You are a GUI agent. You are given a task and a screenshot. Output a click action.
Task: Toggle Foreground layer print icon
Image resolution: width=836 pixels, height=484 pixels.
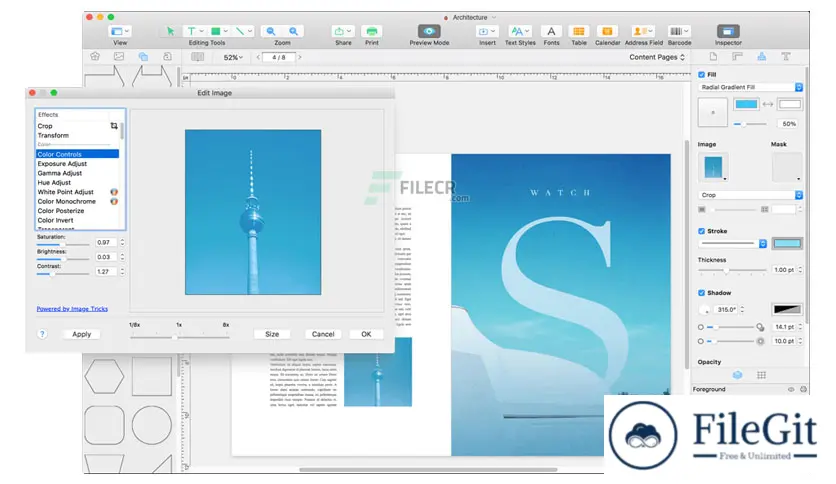click(803, 390)
